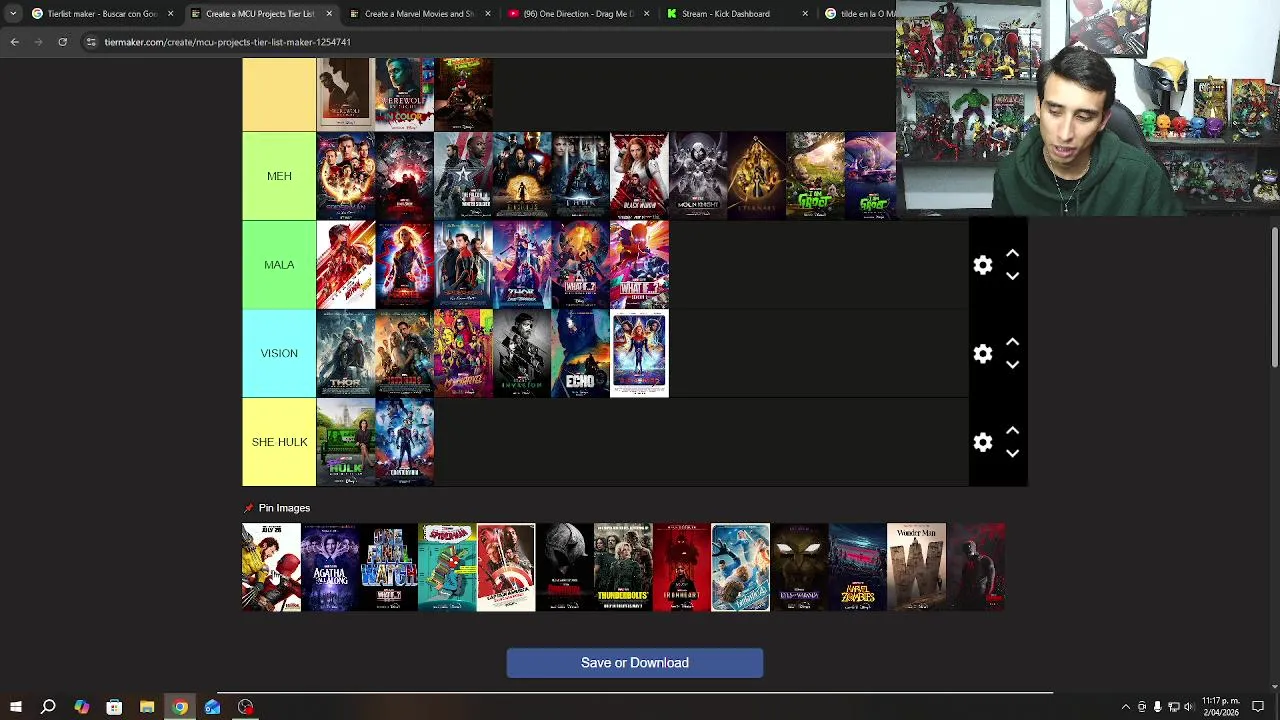Select Ironheart red poster
The width and height of the screenshot is (1280, 720).
(x=681, y=567)
